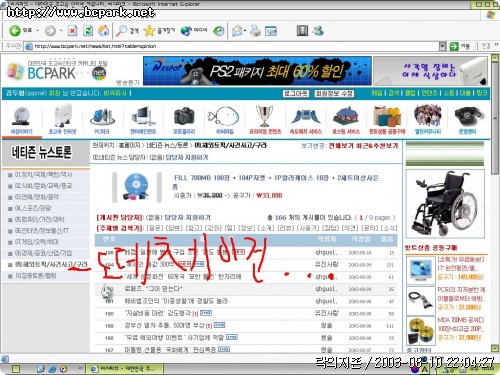Click the handwritten-text banner beside the PS2 ad
This screenshot has height=375, width=500.
(x=430, y=71)
